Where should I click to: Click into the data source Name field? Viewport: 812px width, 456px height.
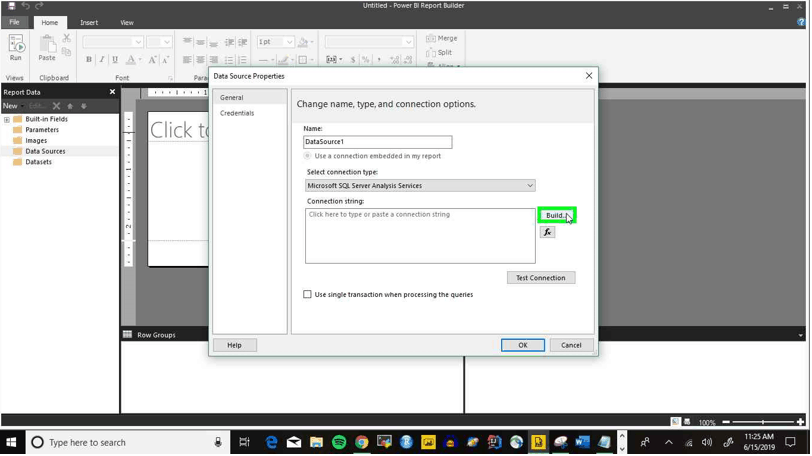pos(378,142)
